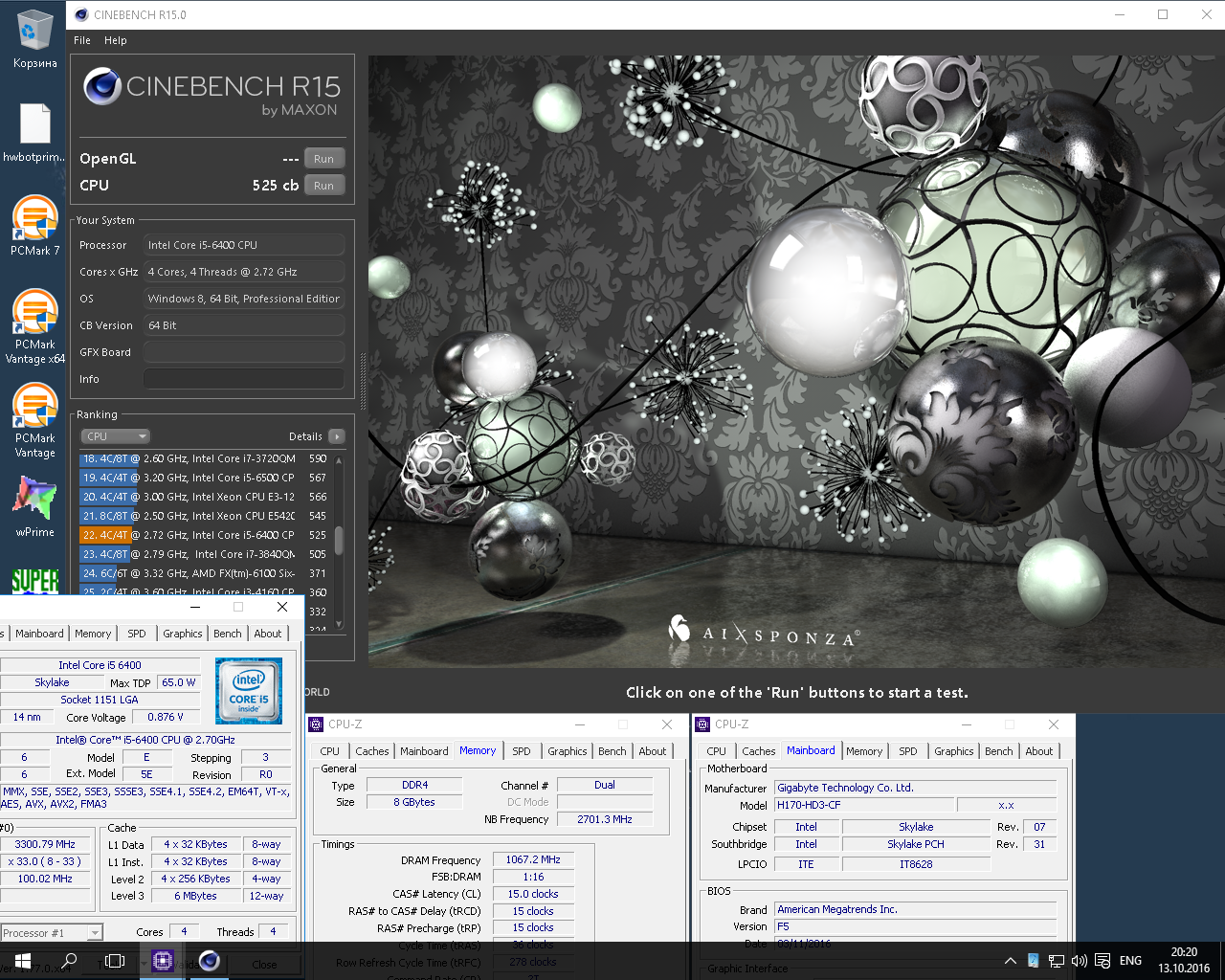Screen dimensions: 1225x980
Task: Open About tab in right CPU-Z window
Action: coord(1039,751)
